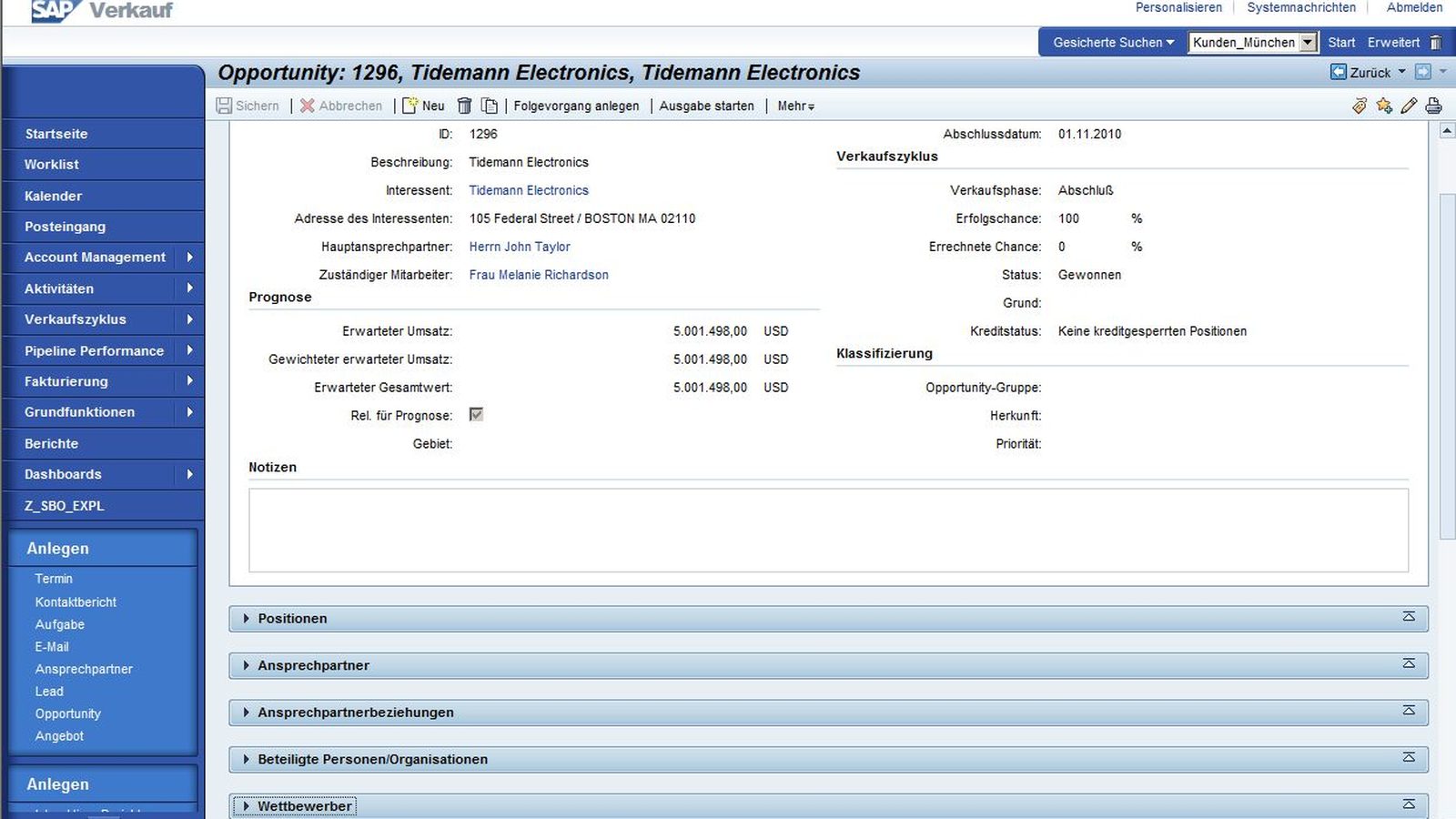Select Pipeline Performance in the sidebar
The height and width of the screenshot is (819, 1456).
(x=94, y=350)
